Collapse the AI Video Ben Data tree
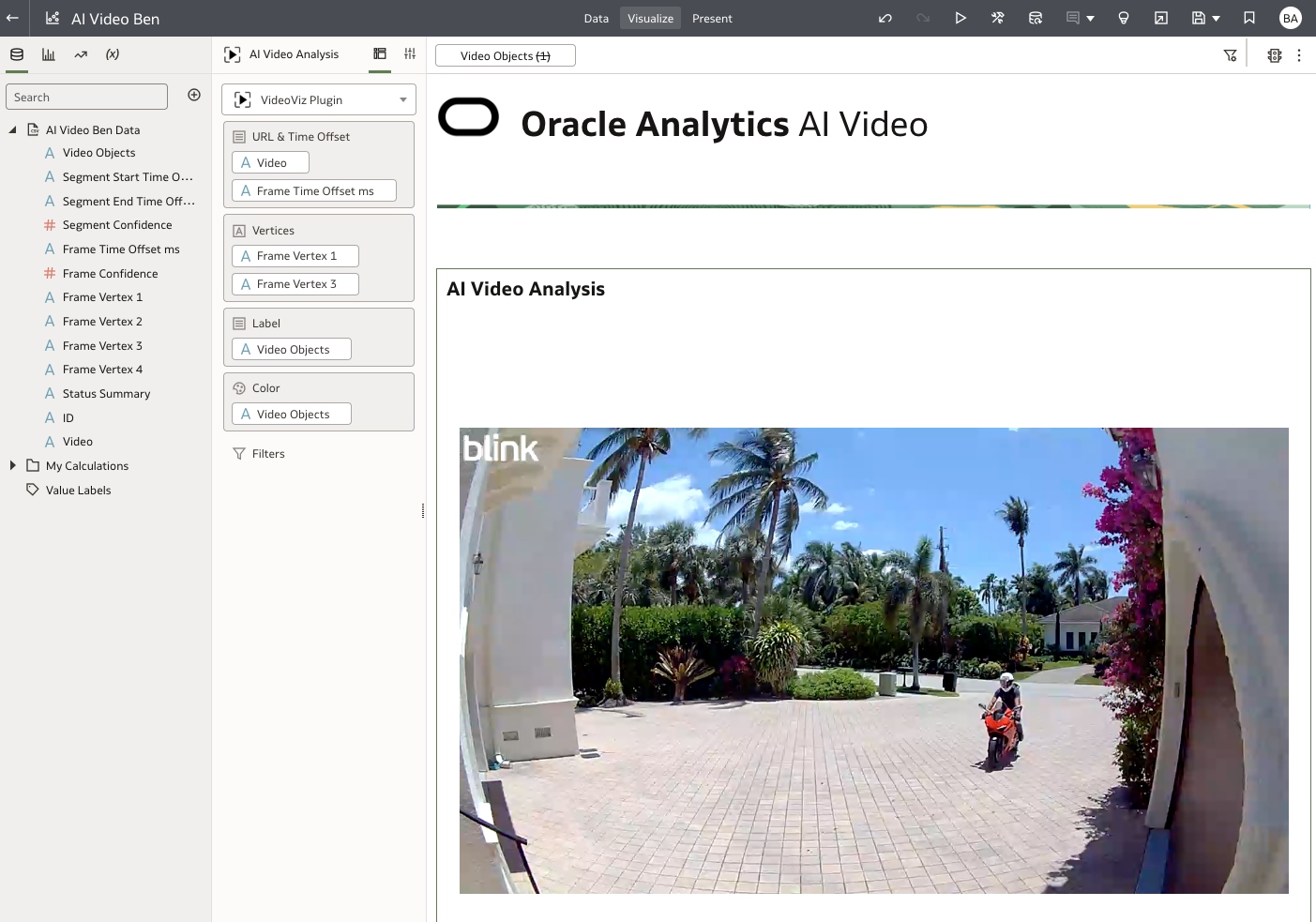The image size is (1316, 922). click(12, 129)
